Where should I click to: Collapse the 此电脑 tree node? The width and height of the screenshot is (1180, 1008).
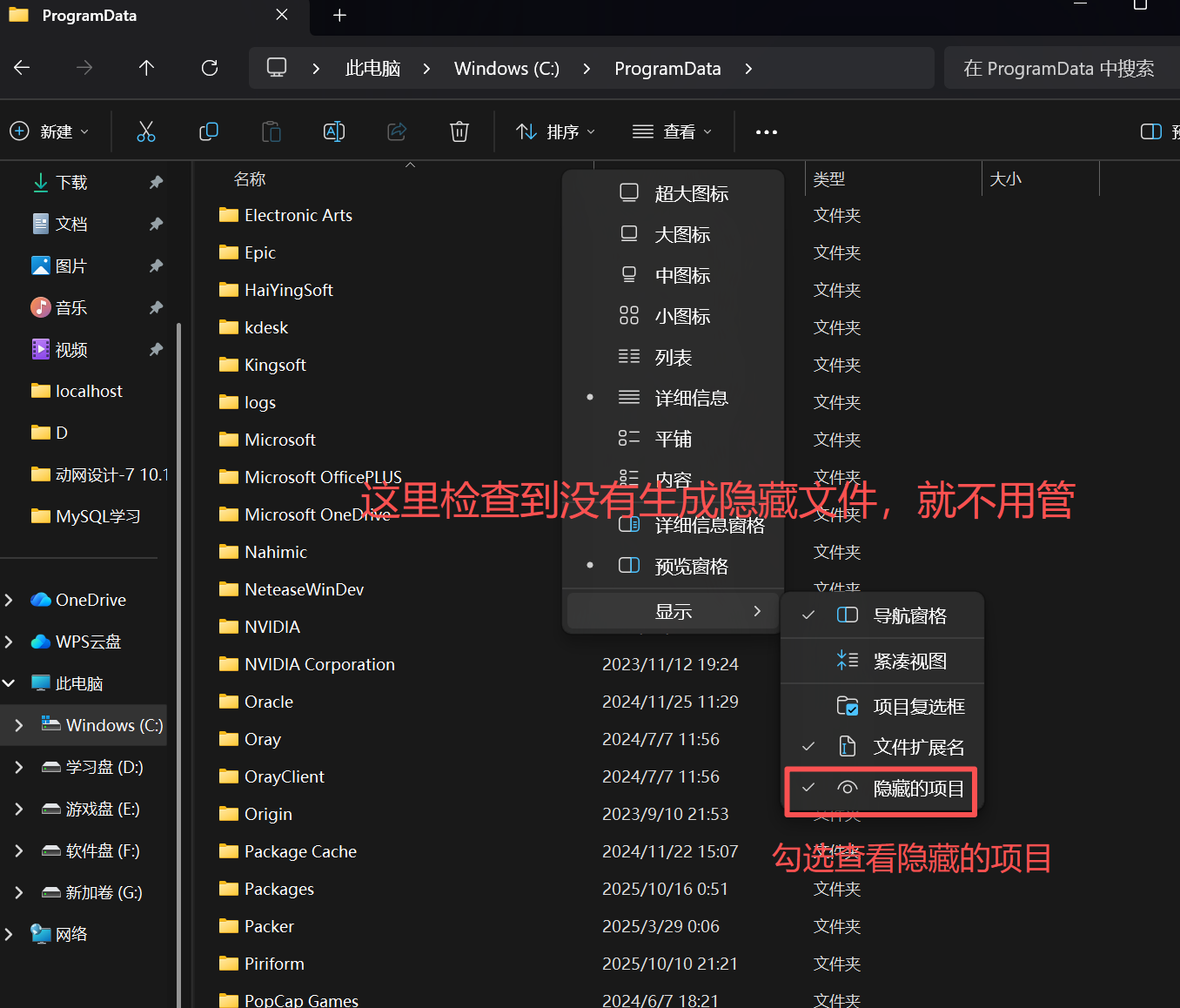[9, 683]
